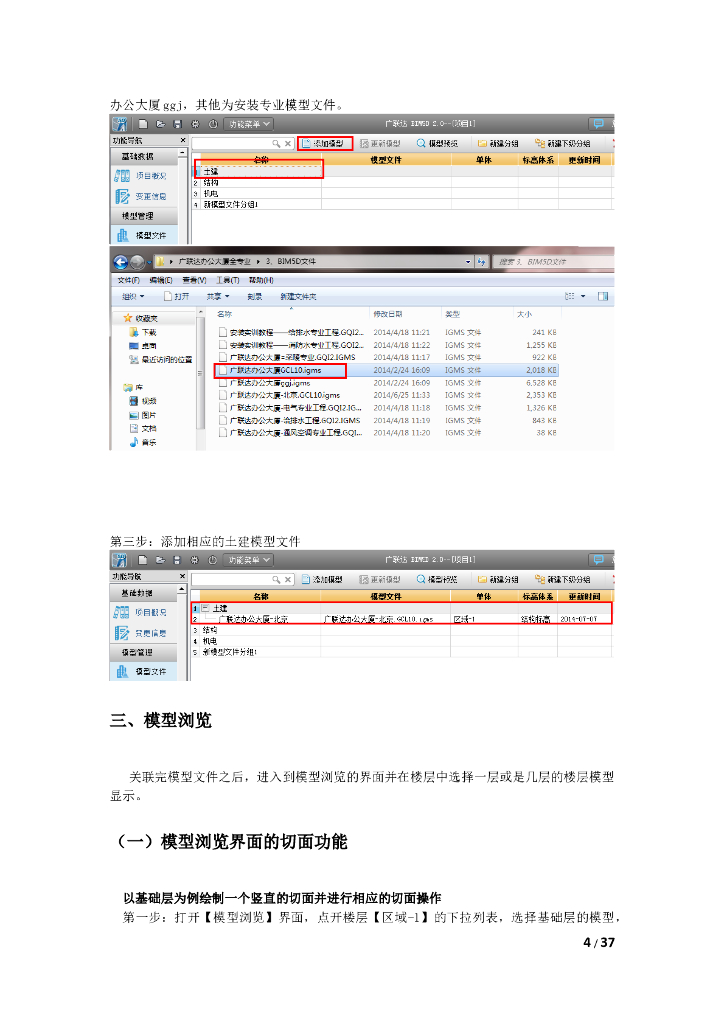This screenshot has height=1024, width=724.
Task: Click the new-file icon in upper BIM5D title bar
Action: (x=143, y=124)
